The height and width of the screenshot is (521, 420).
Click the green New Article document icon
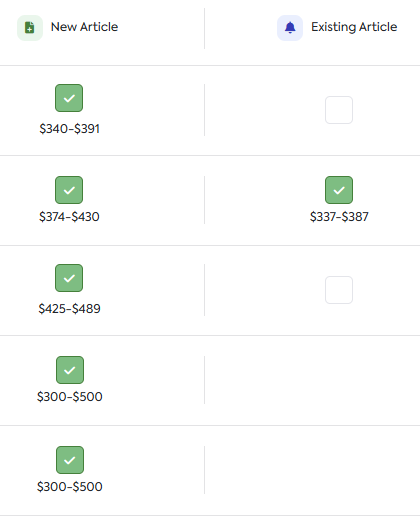click(x=30, y=28)
